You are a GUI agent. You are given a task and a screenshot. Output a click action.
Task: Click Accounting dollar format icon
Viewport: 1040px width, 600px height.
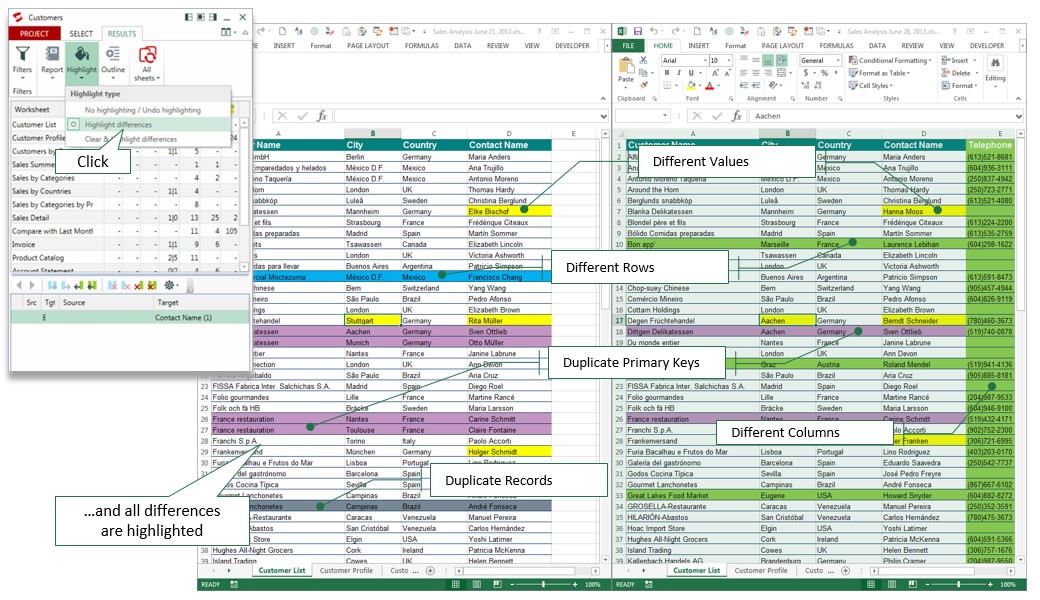806,73
